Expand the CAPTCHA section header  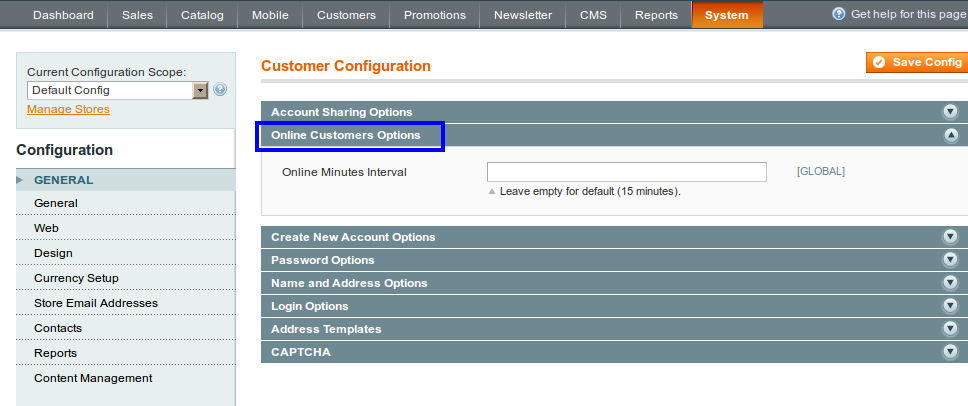coord(300,352)
